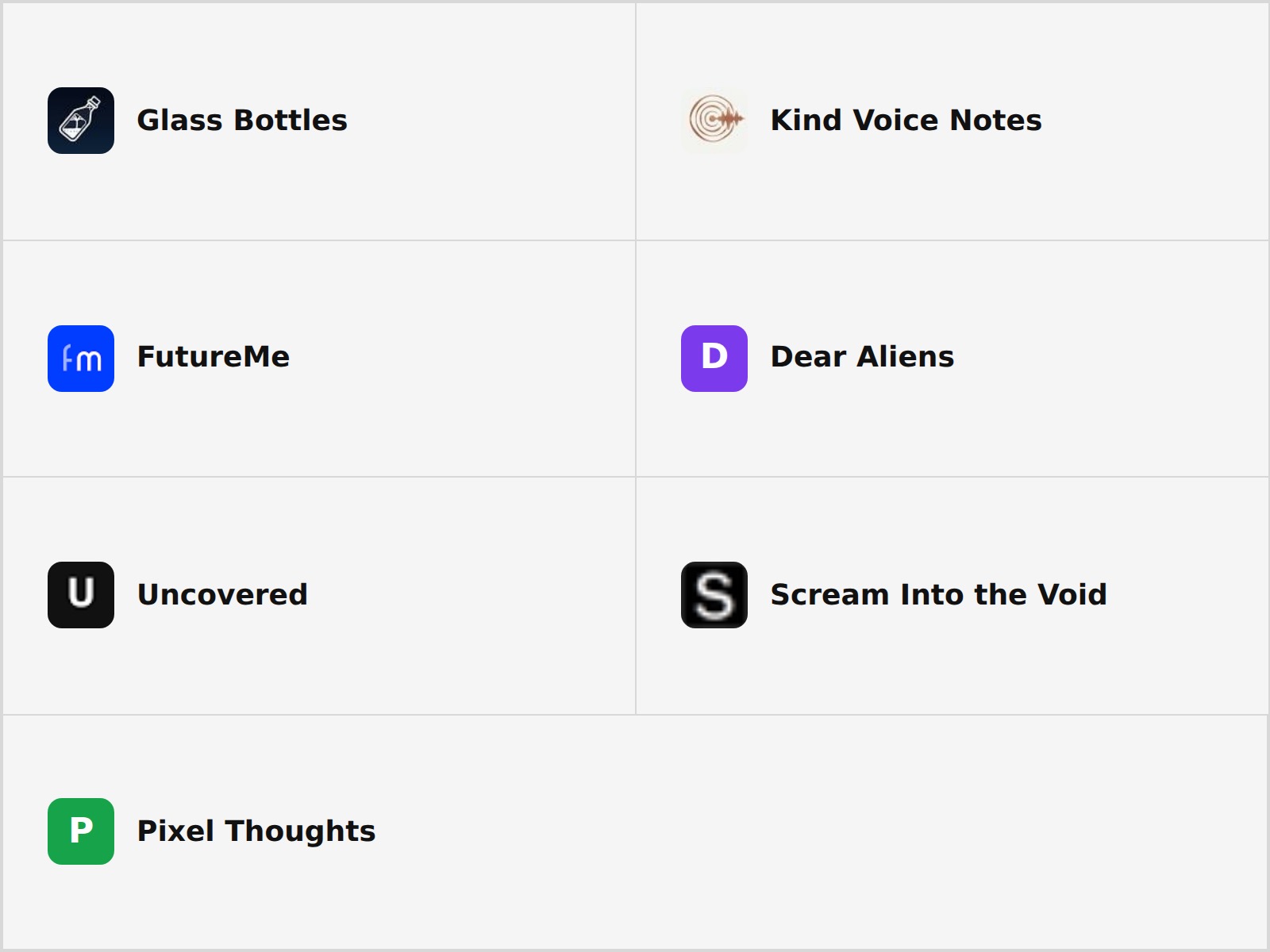Follow the Scream Into the Void title
This screenshot has height=952, width=1270.
tap(938, 595)
